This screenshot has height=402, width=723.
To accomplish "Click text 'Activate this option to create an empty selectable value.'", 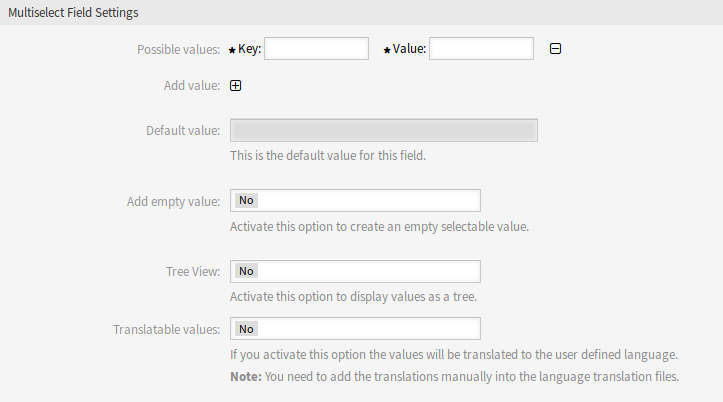I will click(x=379, y=227).
